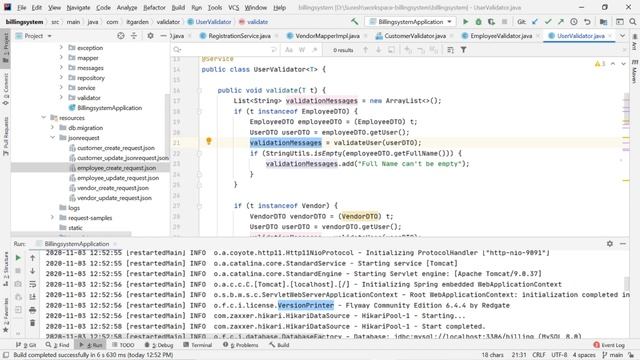Viewport: 640px width, 360px height.
Task: Collapse the jsonrequest folder
Action: (x=52, y=138)
